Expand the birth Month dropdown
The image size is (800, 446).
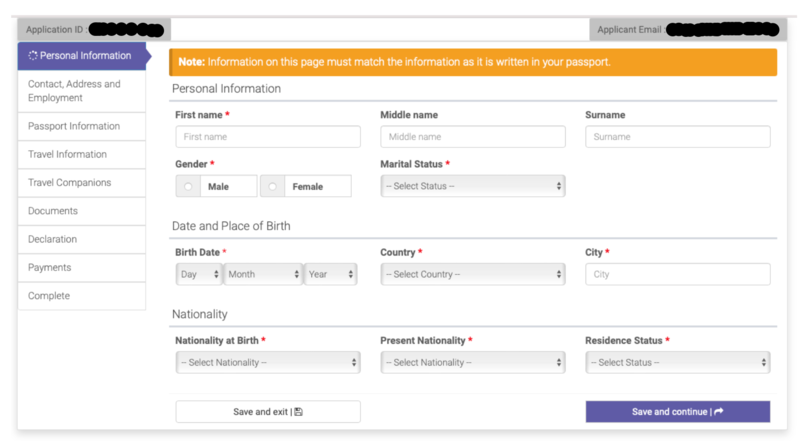coord(263,274)
